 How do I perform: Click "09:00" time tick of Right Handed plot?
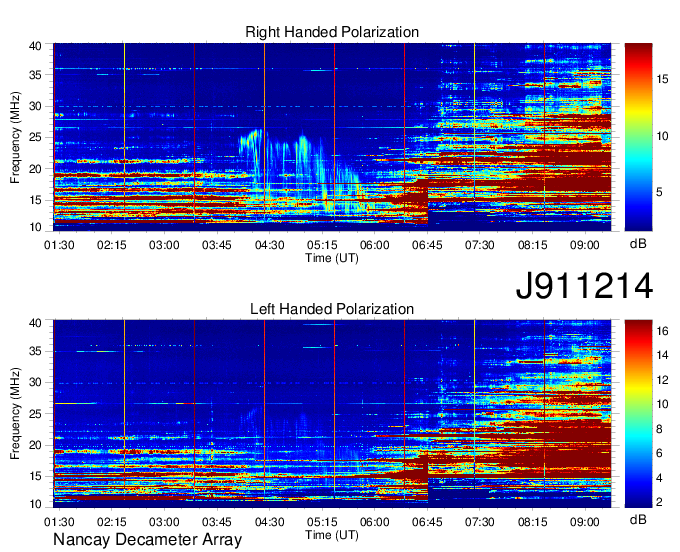pyautogui.click(x=585, y=245)
